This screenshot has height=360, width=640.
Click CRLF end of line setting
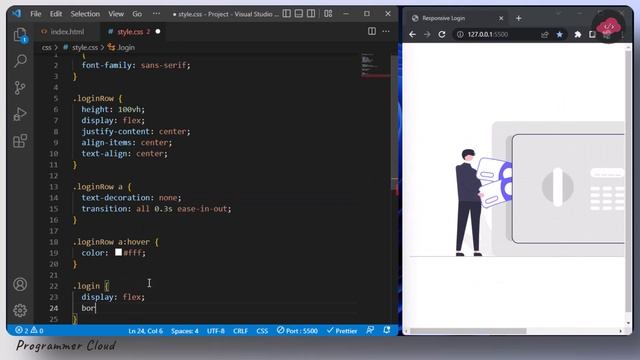[240, 331]
